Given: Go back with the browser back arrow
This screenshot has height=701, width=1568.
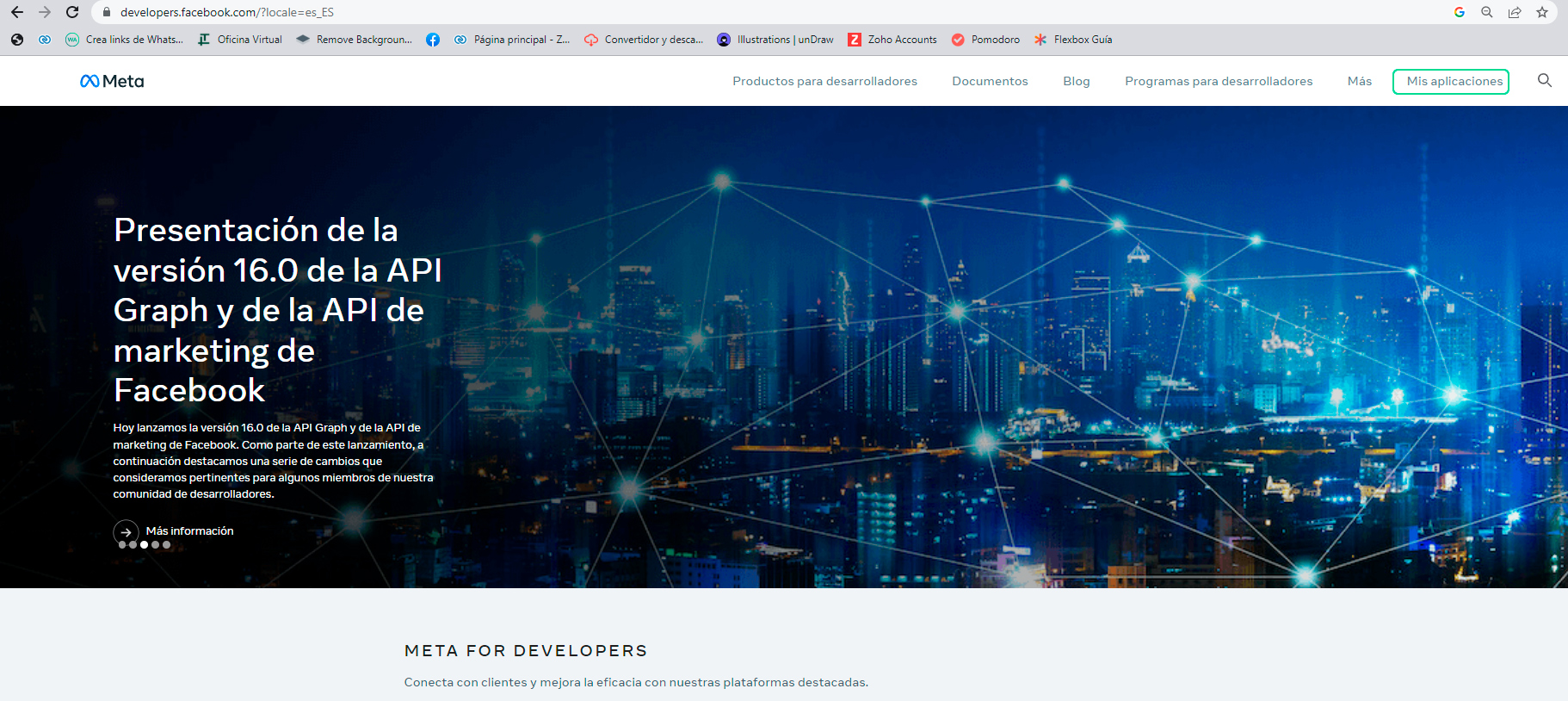Looking at the screenshot, I should (x=17, y=12).
